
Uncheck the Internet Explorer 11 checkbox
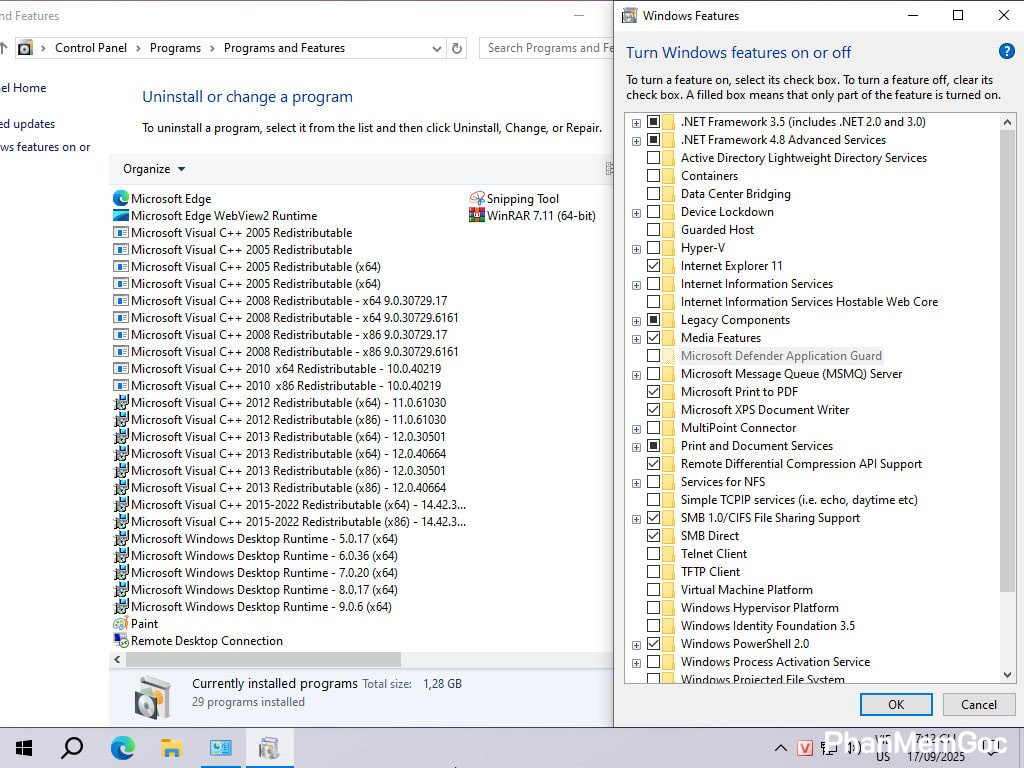(x=653, y=266)
